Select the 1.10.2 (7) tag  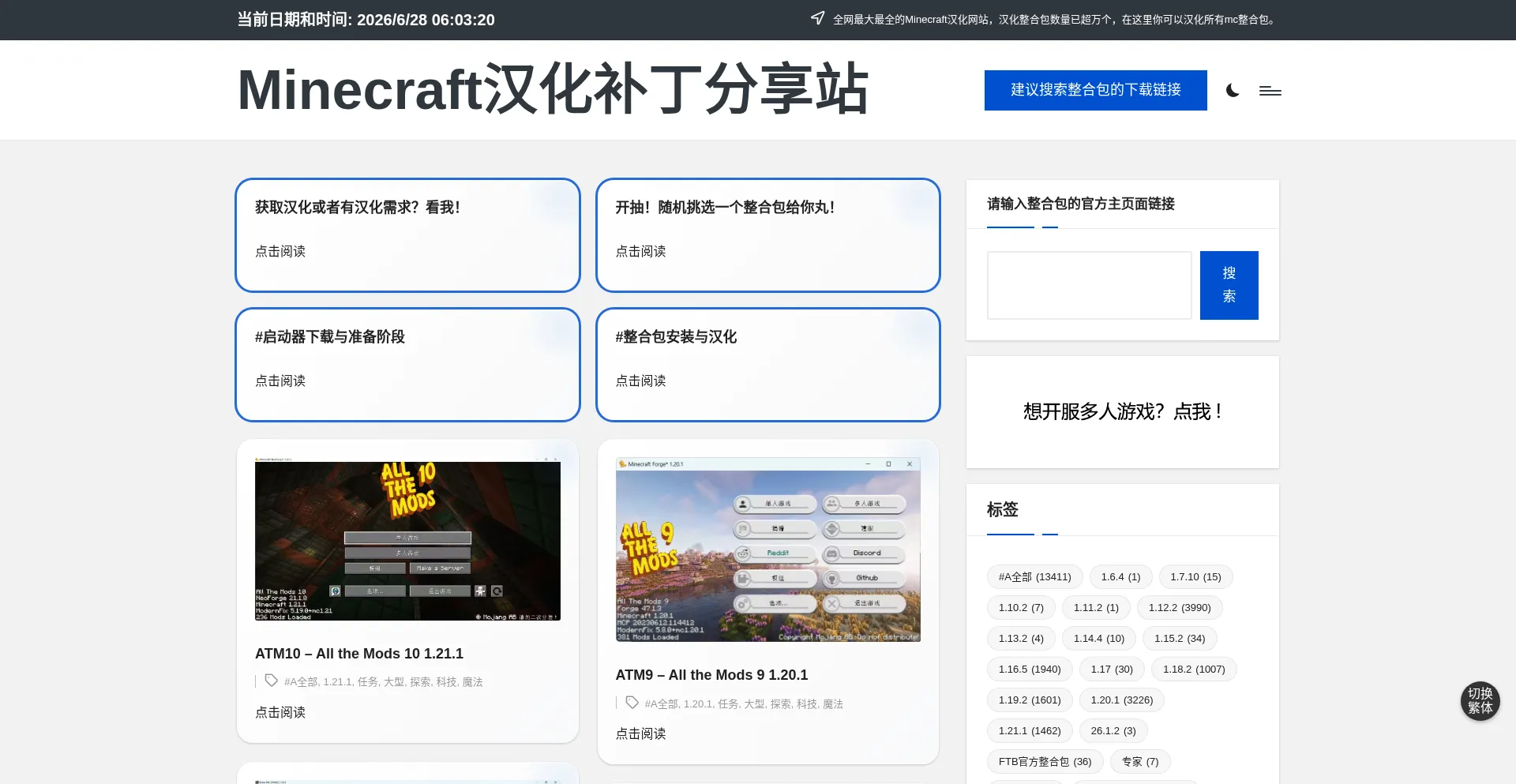[1021, 608]
